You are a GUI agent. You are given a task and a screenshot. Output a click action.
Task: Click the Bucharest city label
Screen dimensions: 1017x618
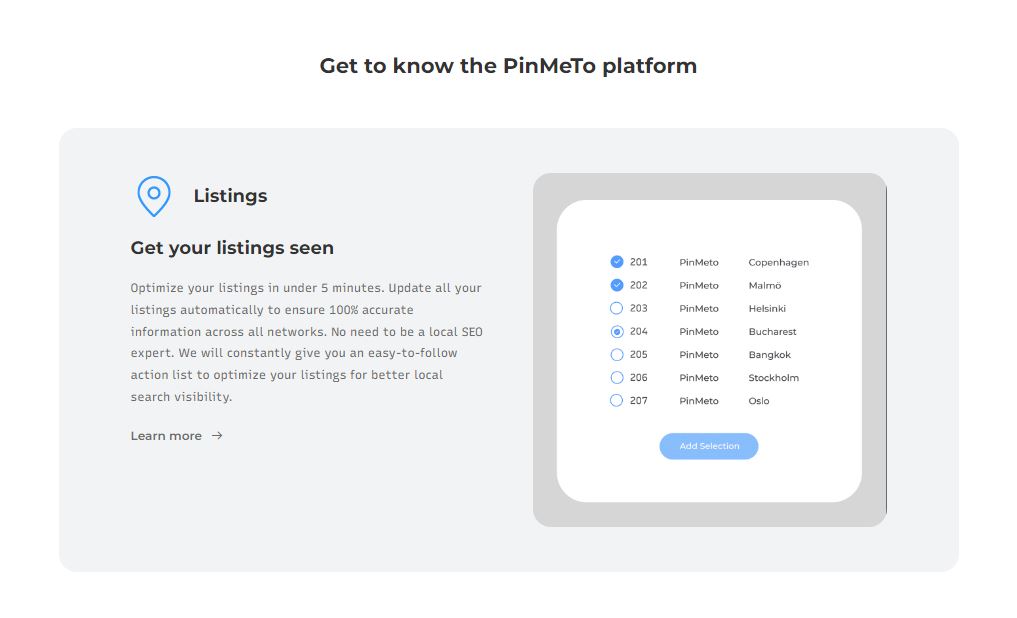(772, 332)
